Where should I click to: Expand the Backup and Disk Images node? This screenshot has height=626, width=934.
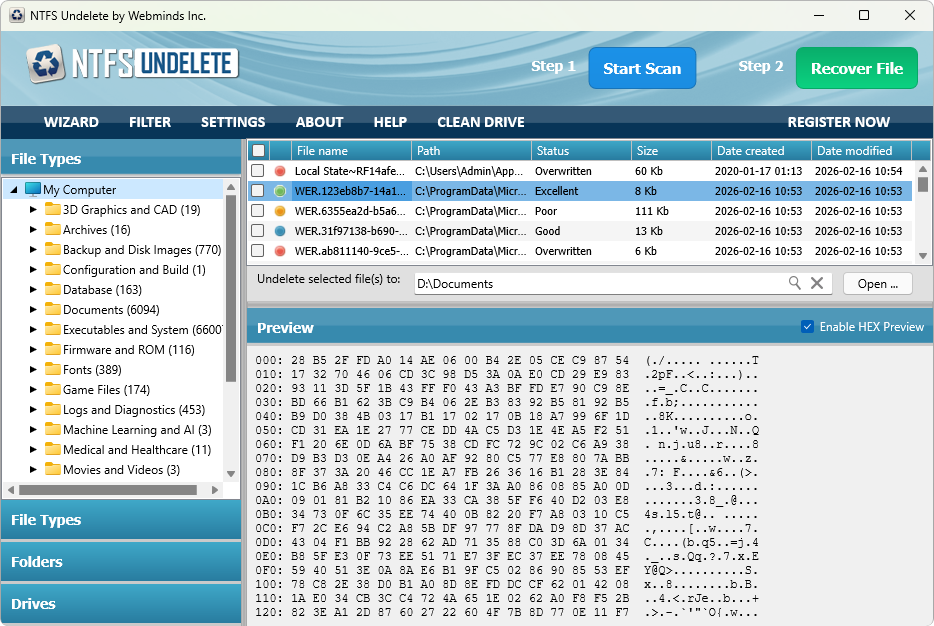click(33, 249)
